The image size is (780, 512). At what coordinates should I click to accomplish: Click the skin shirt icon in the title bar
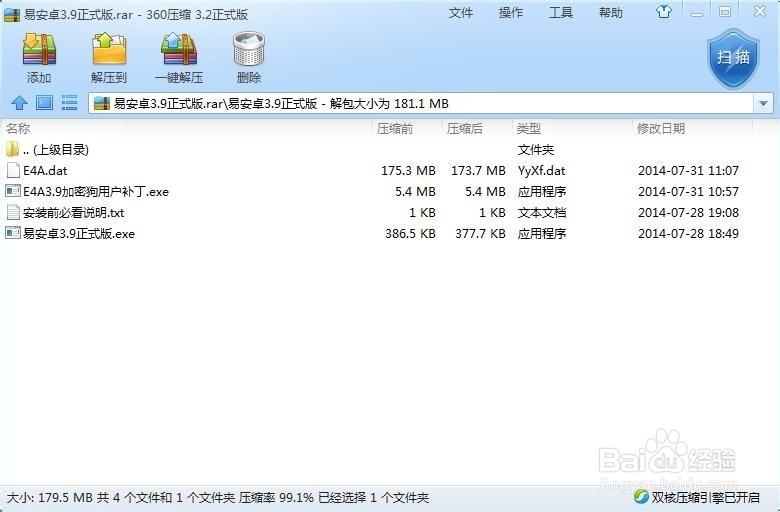[x=664, y=11]
